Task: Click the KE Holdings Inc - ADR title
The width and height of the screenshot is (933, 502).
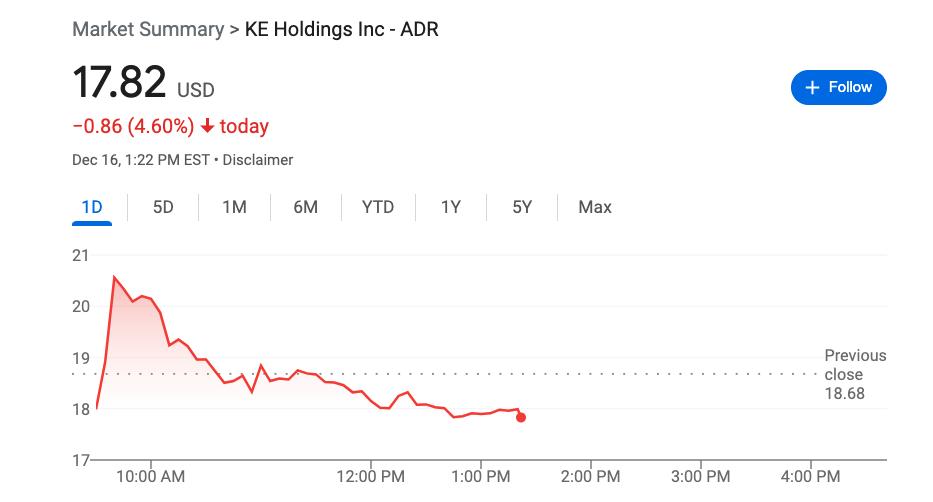Action: pyautogui.click(x=342, y=29)
